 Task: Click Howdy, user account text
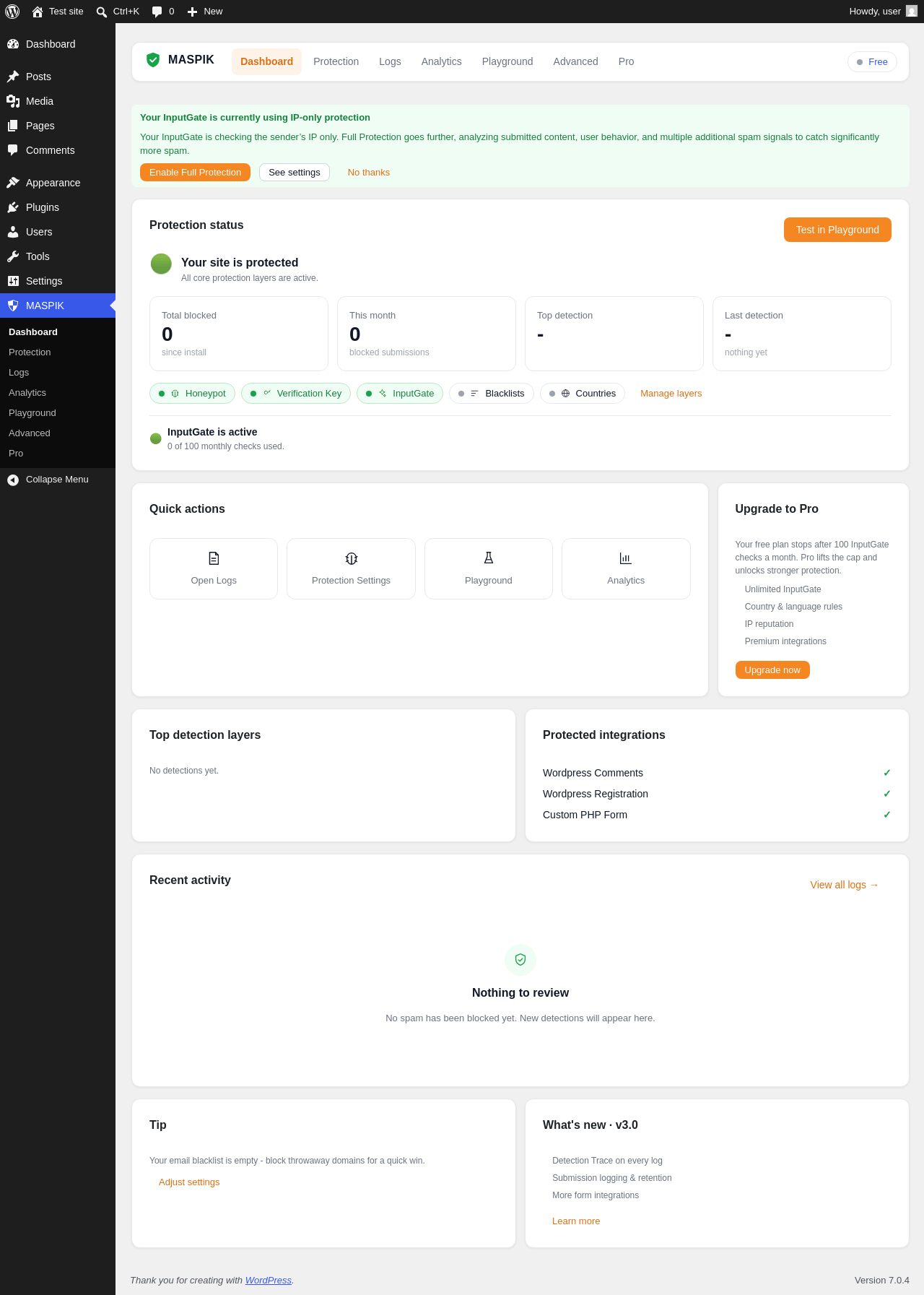tap(875, 12)
